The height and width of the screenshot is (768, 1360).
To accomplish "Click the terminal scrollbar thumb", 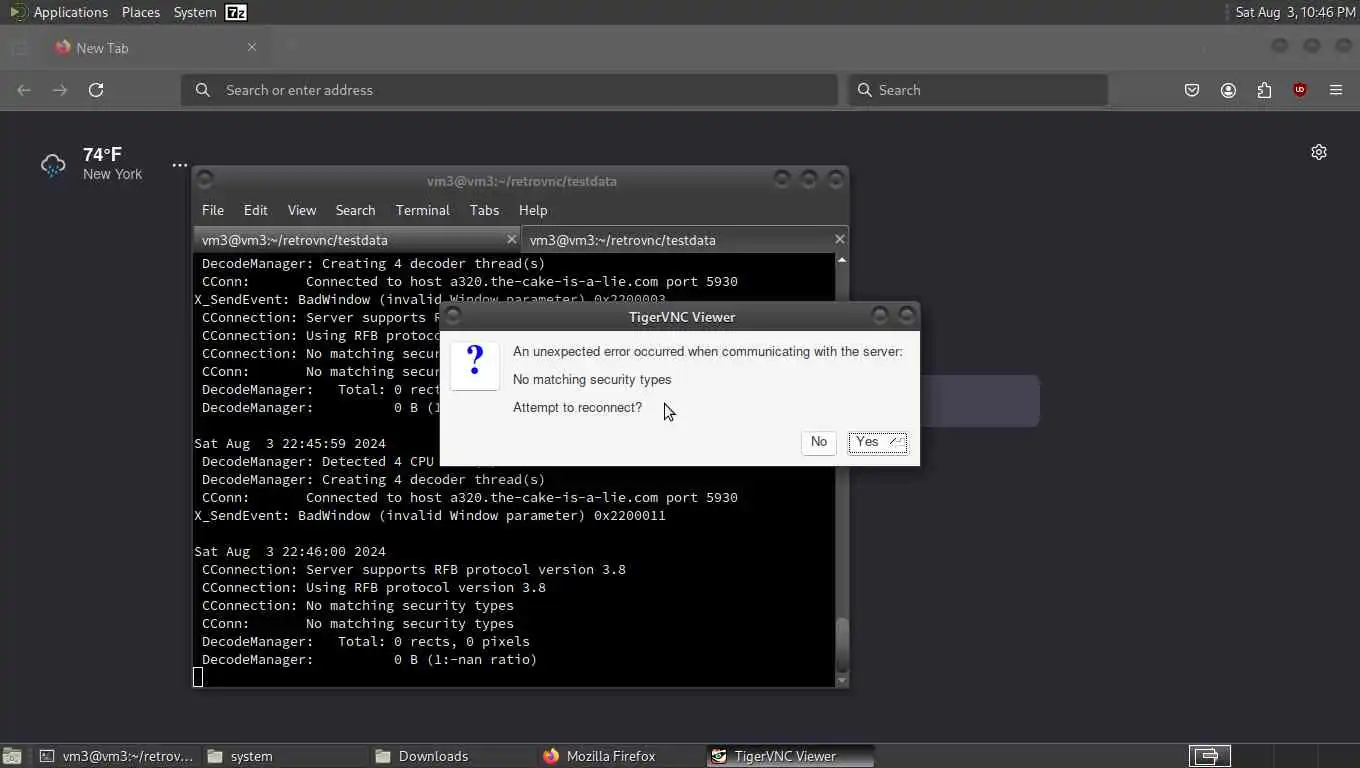I will [842, 644].
